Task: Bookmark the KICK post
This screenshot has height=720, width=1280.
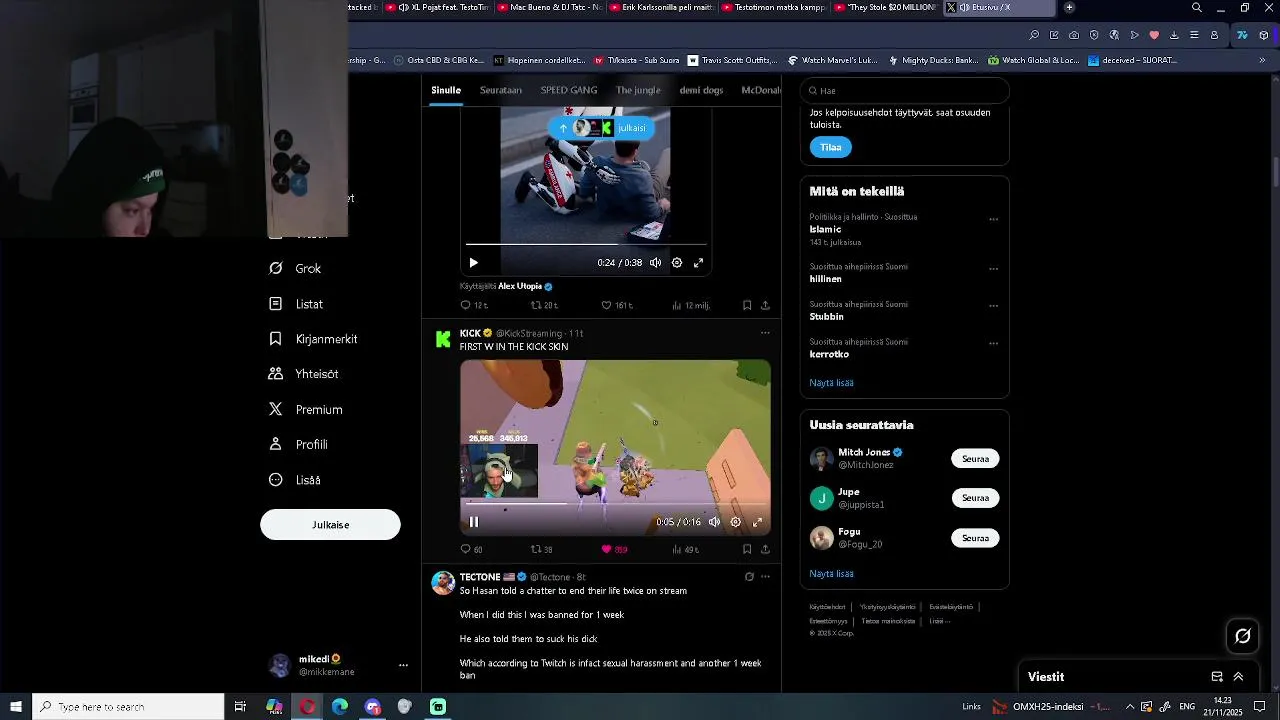Action: [x=747, y=549]
